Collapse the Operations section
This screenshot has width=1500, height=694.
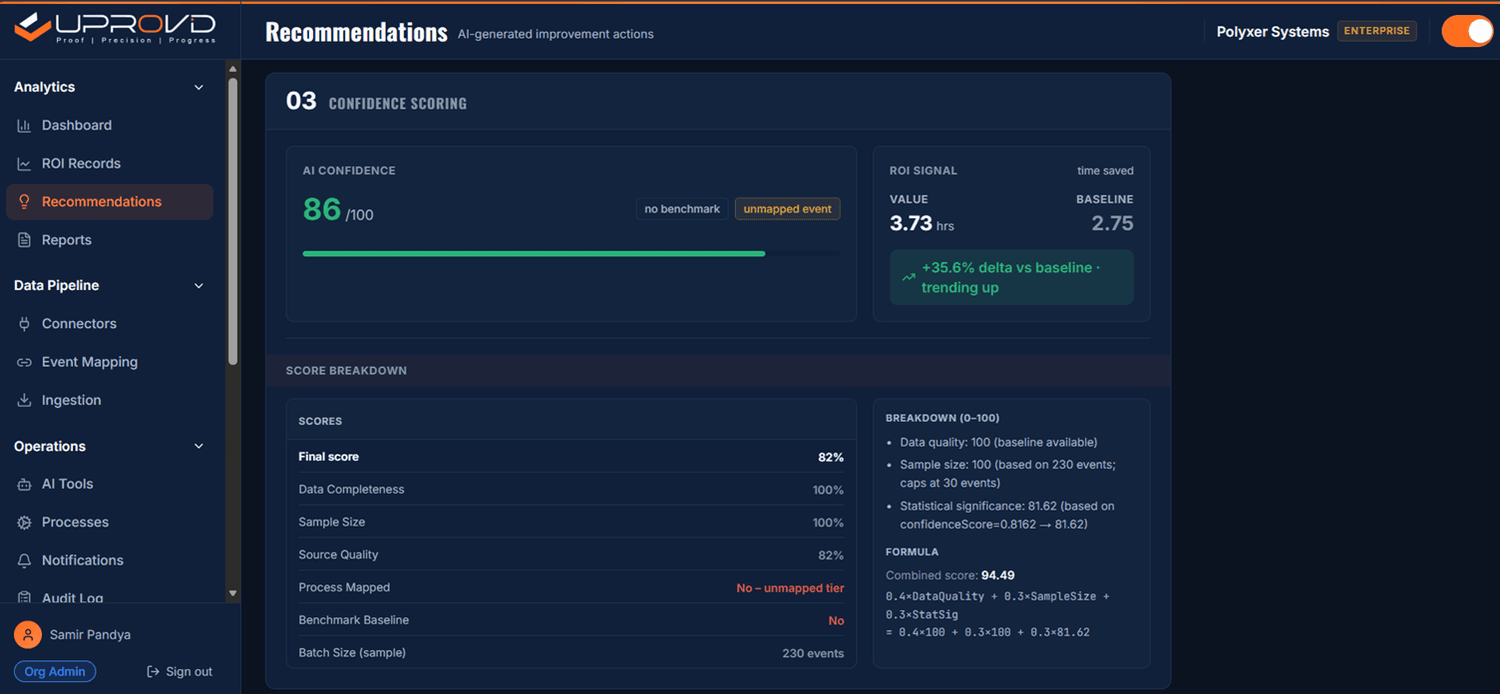[198, 446]
